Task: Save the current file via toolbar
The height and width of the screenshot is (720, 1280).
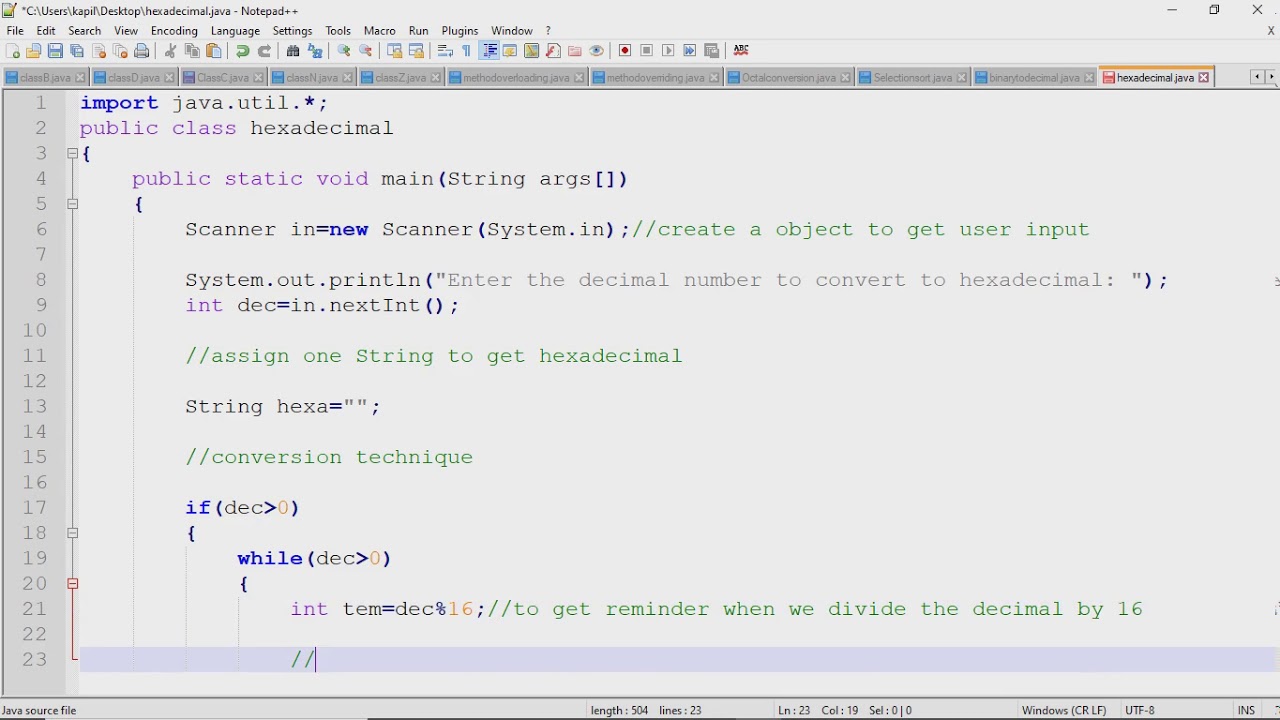Action: coord(55,51)
